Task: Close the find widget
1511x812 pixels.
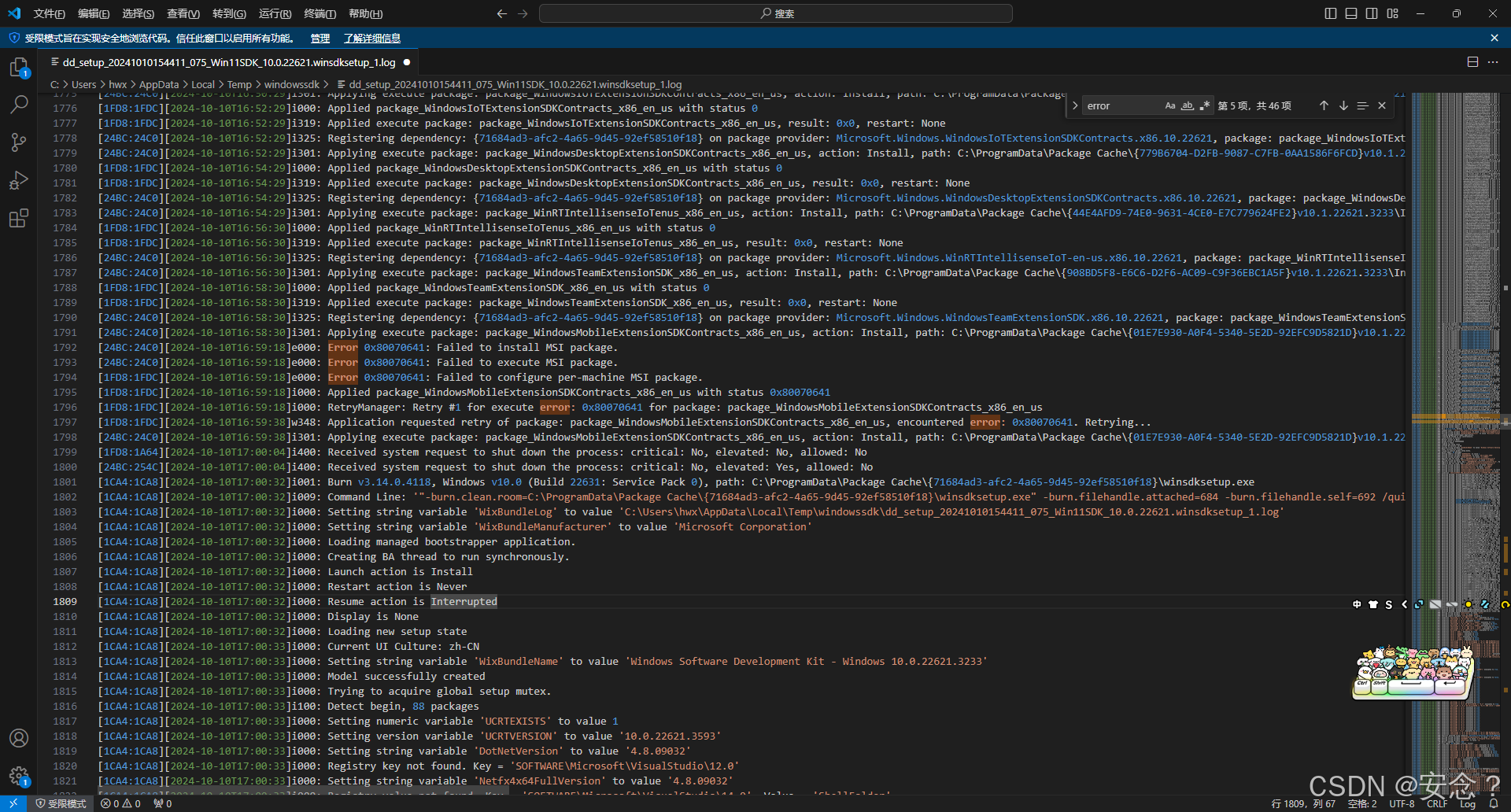Action: point(1382,105)
